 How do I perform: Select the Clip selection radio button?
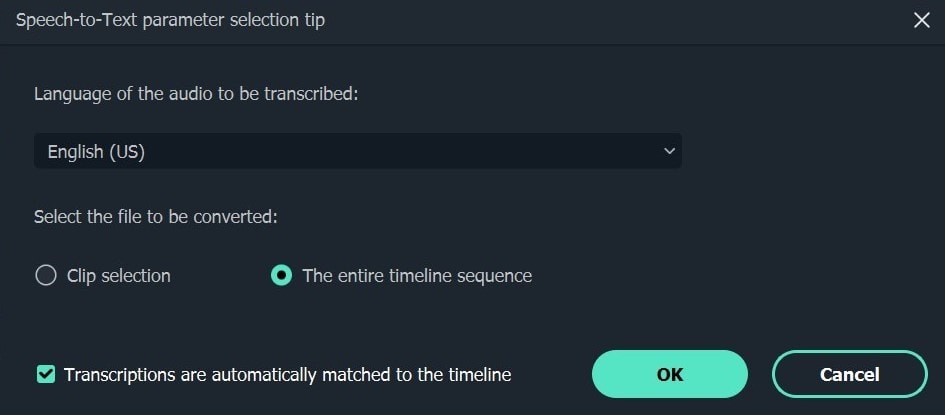point(46,276)
